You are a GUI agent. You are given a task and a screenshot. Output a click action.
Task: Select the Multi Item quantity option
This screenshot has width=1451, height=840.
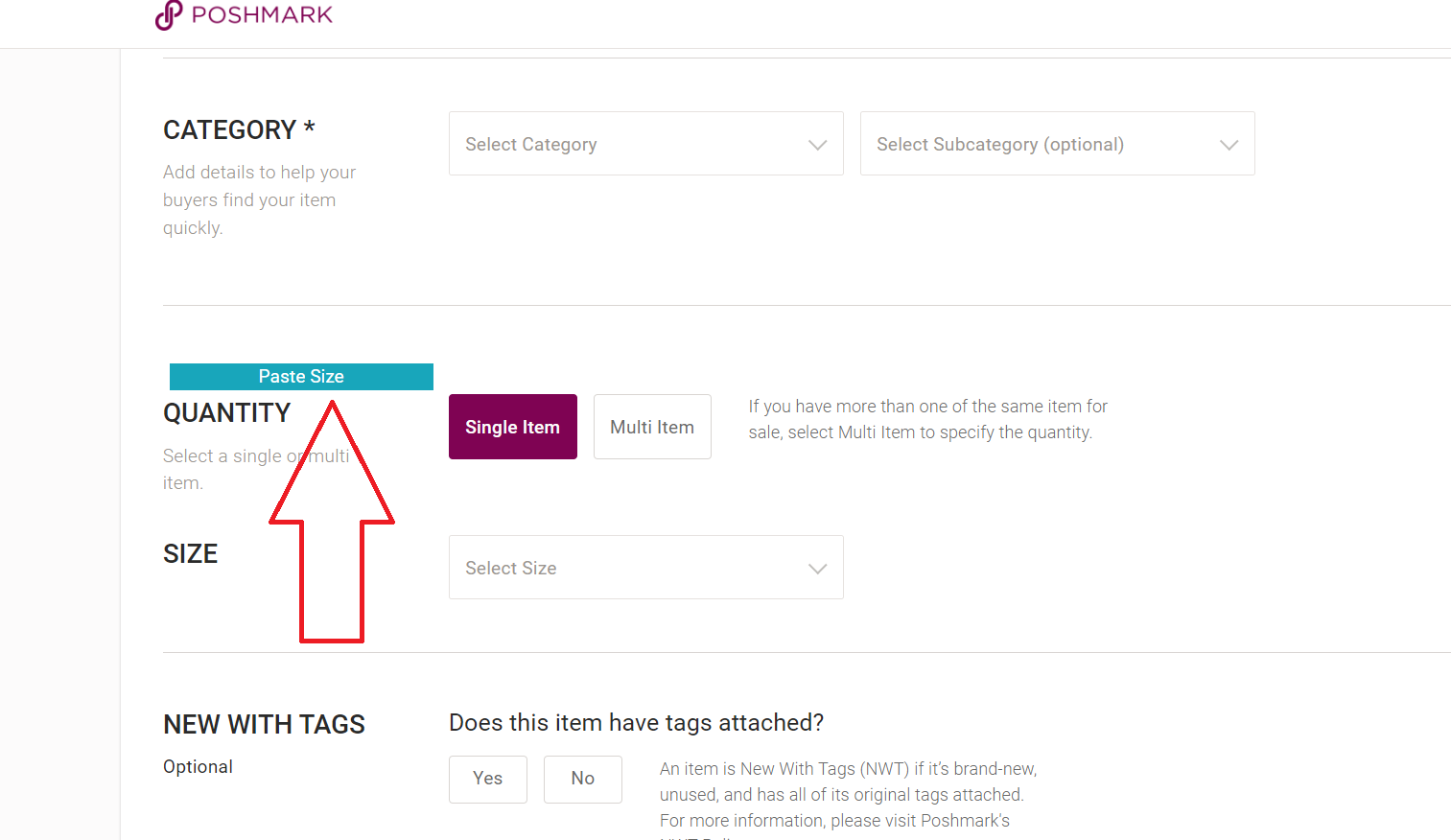[652, 427]
